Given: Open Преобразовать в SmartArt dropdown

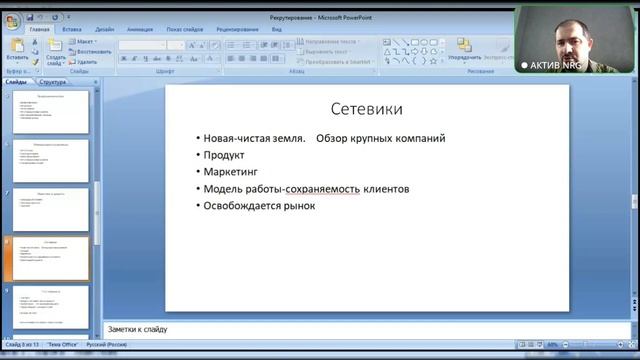Looking at the screenshot, I should 336,62.
